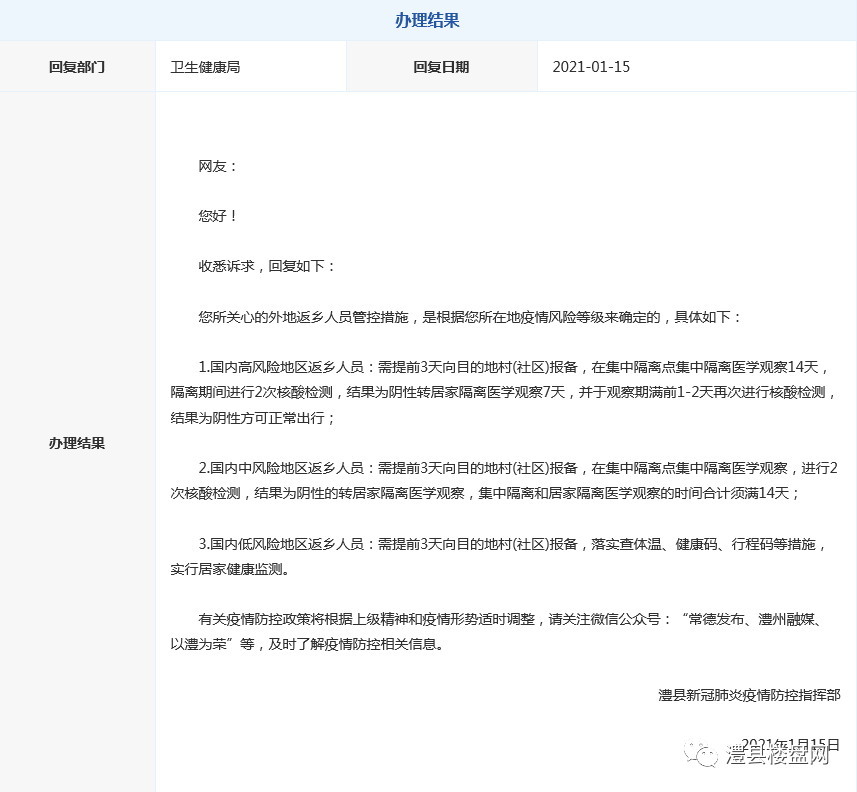Click the line starting 以澧为荣”等，及时了解
Image resolution: width=857 pixels, height=792 pixels.
click(x=307, y=644)
